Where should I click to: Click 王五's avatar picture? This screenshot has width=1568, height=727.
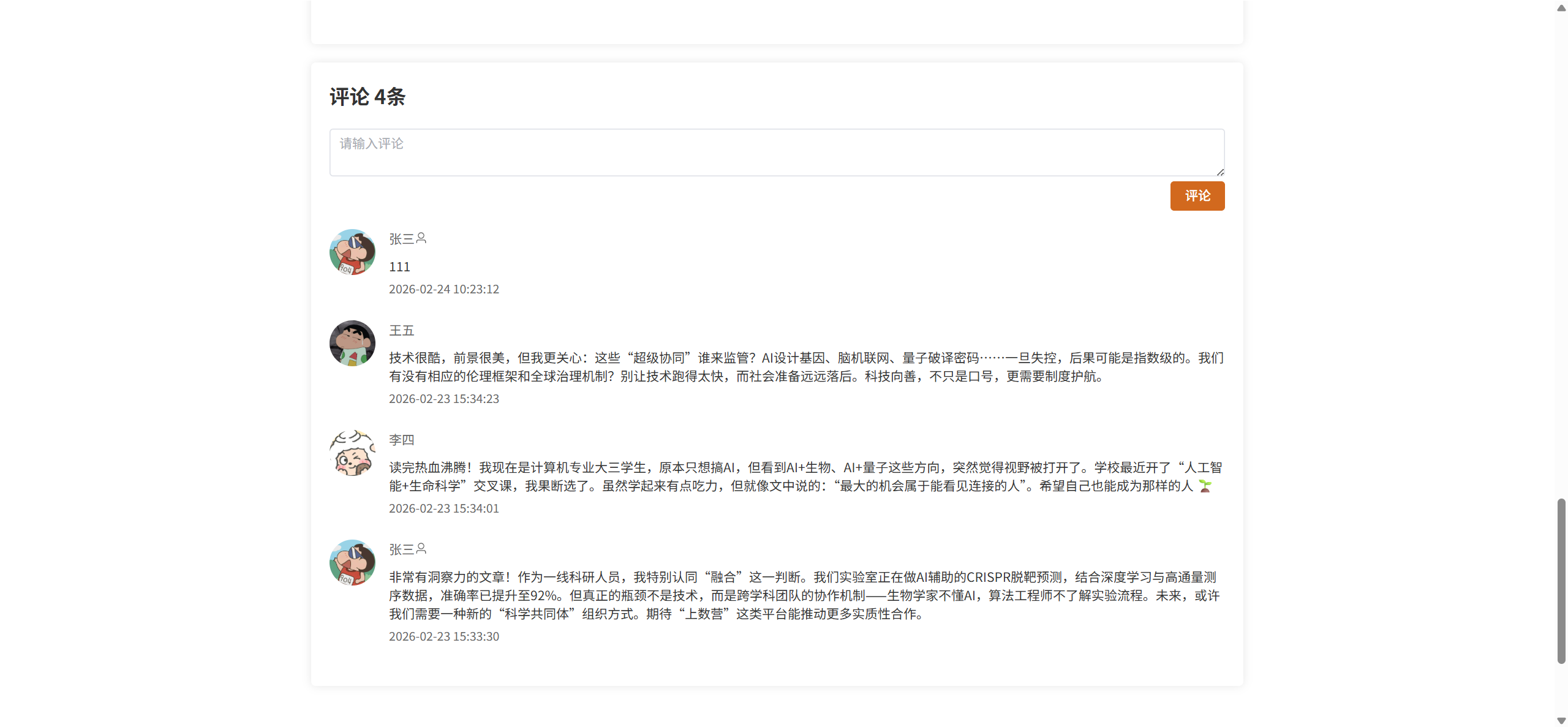click(352, 344)
